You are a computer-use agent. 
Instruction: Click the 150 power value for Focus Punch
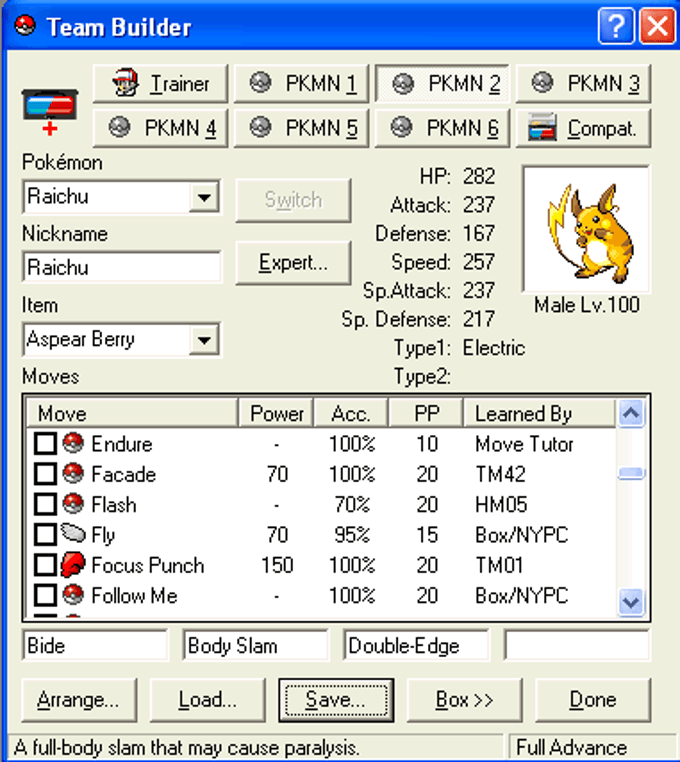click(x=277, y=565)
